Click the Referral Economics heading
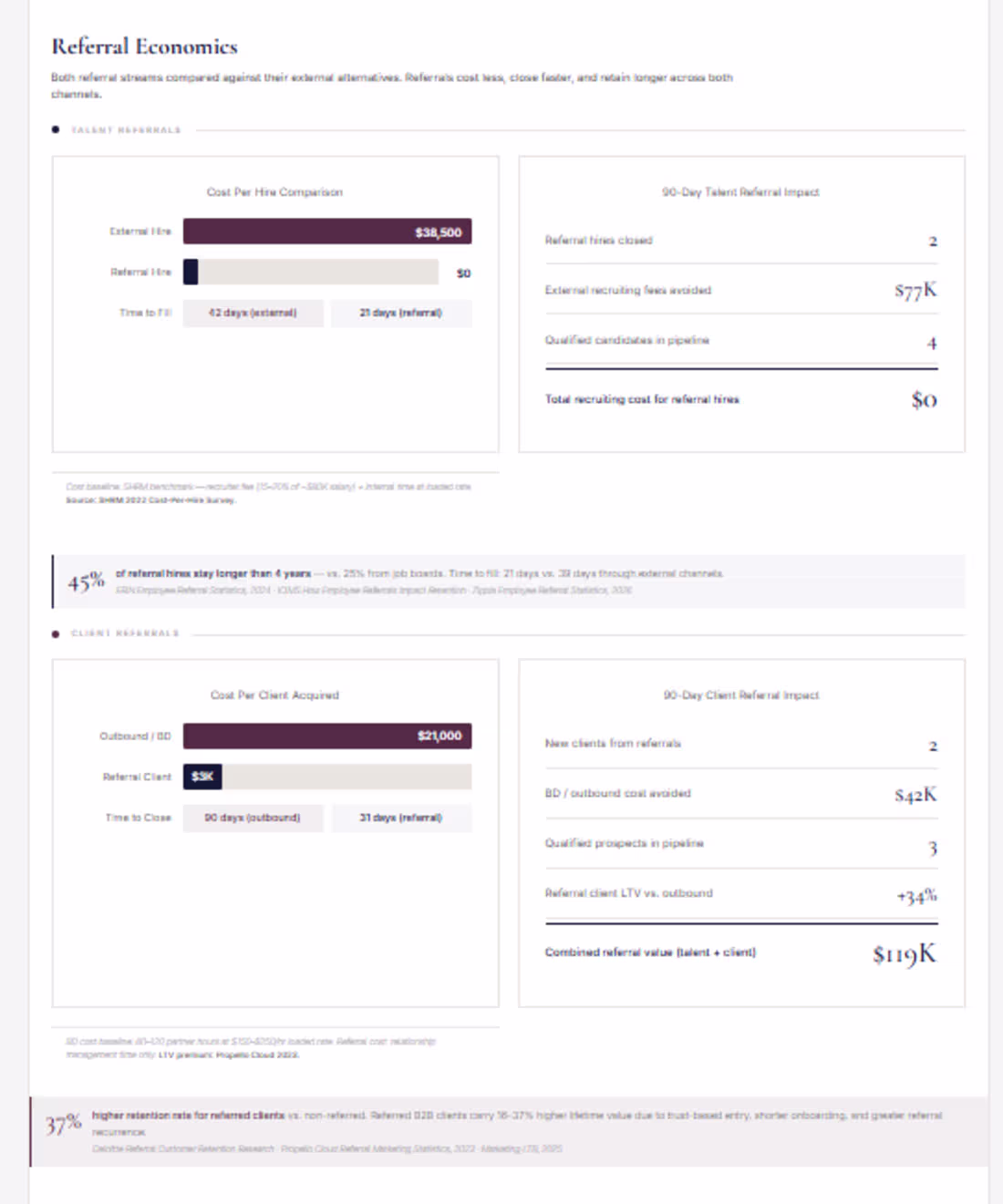The width and height of the screenshot is (1003, 1204). (144, 46)
